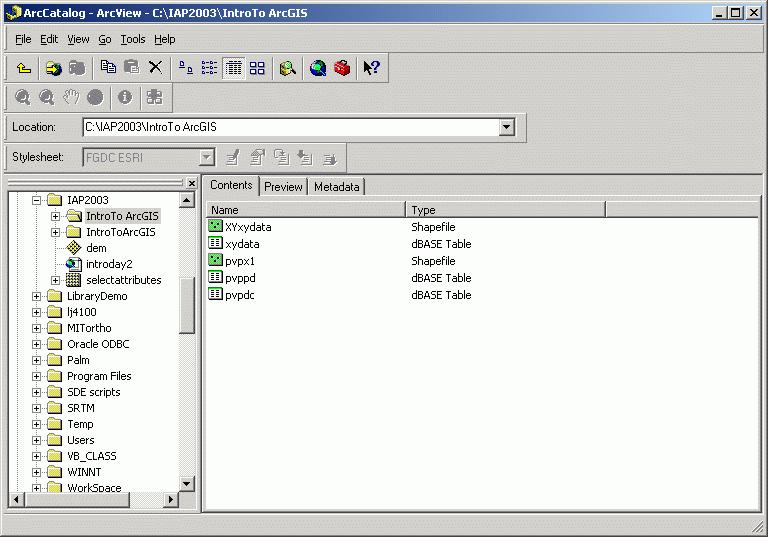Collapse the IAP2003 folder node
Image resolution: width=768 pixels, height=537 pixels.
37,200
